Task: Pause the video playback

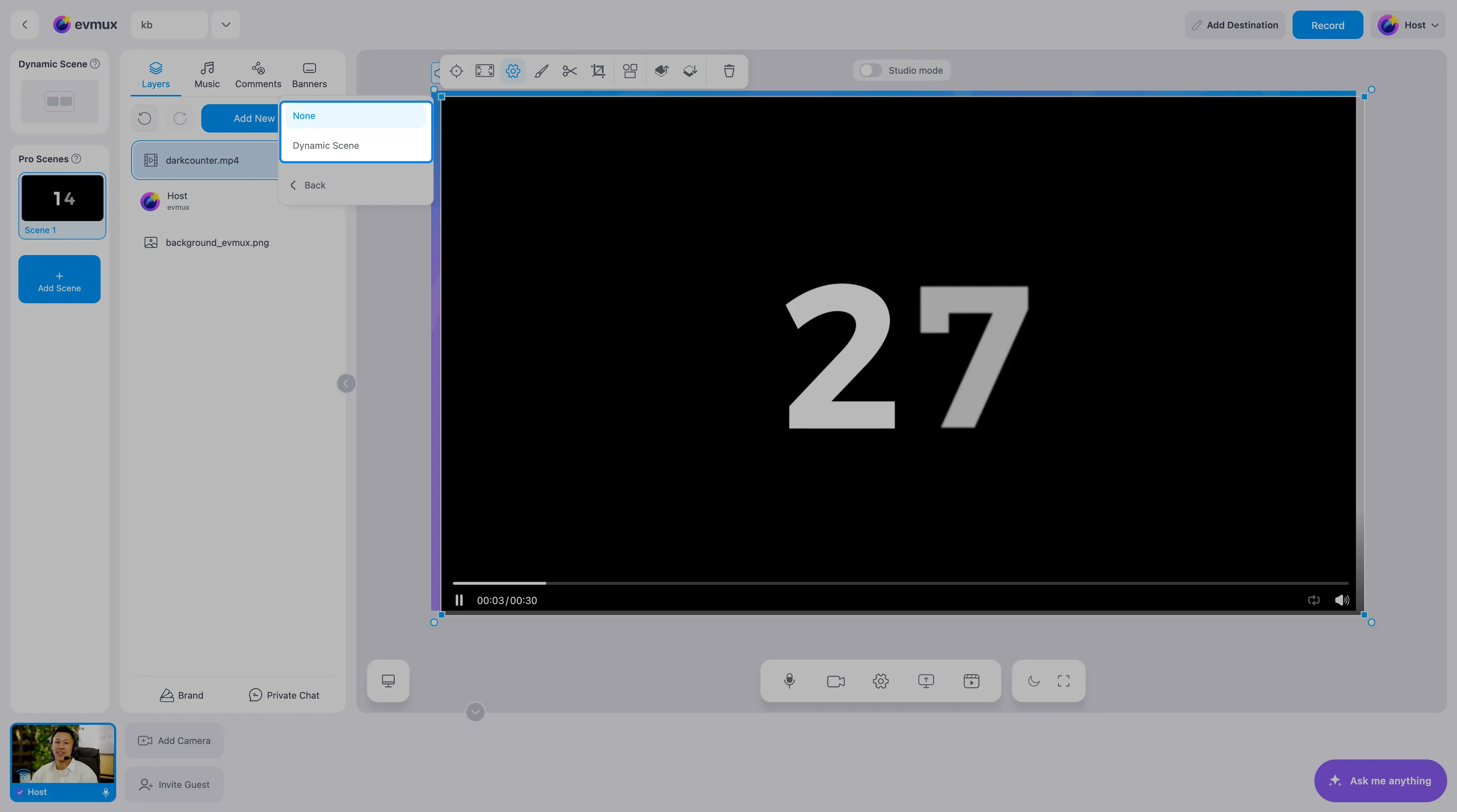Action: coord(459,600)
